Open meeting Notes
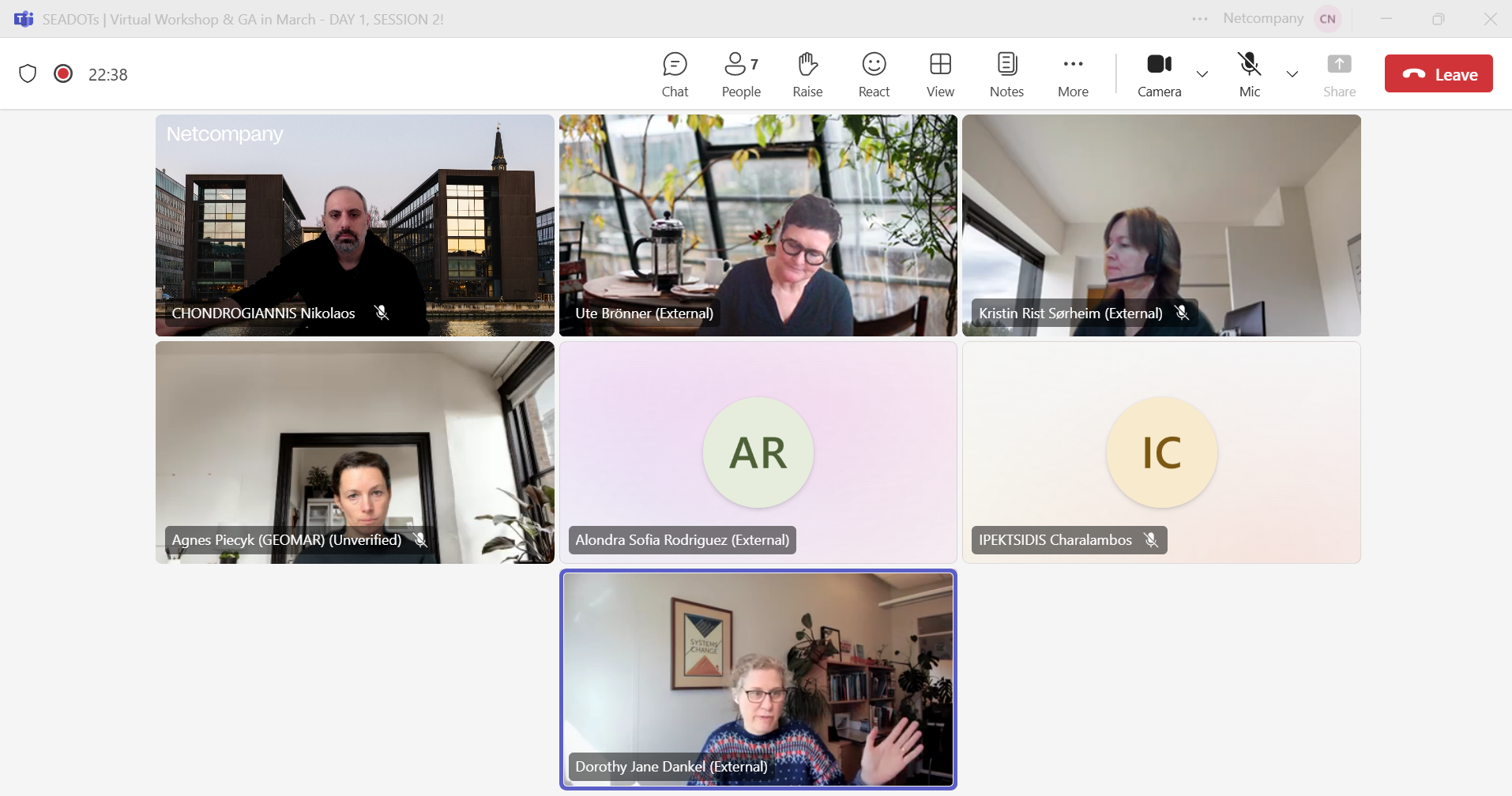The image size is (1512, 796). coord(1006,74)
